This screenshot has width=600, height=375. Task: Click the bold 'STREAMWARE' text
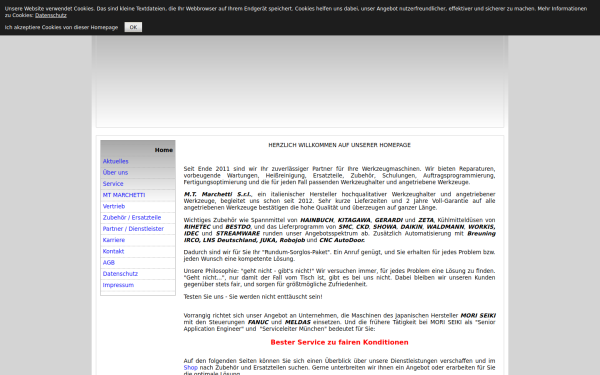[x=238, y=233]
